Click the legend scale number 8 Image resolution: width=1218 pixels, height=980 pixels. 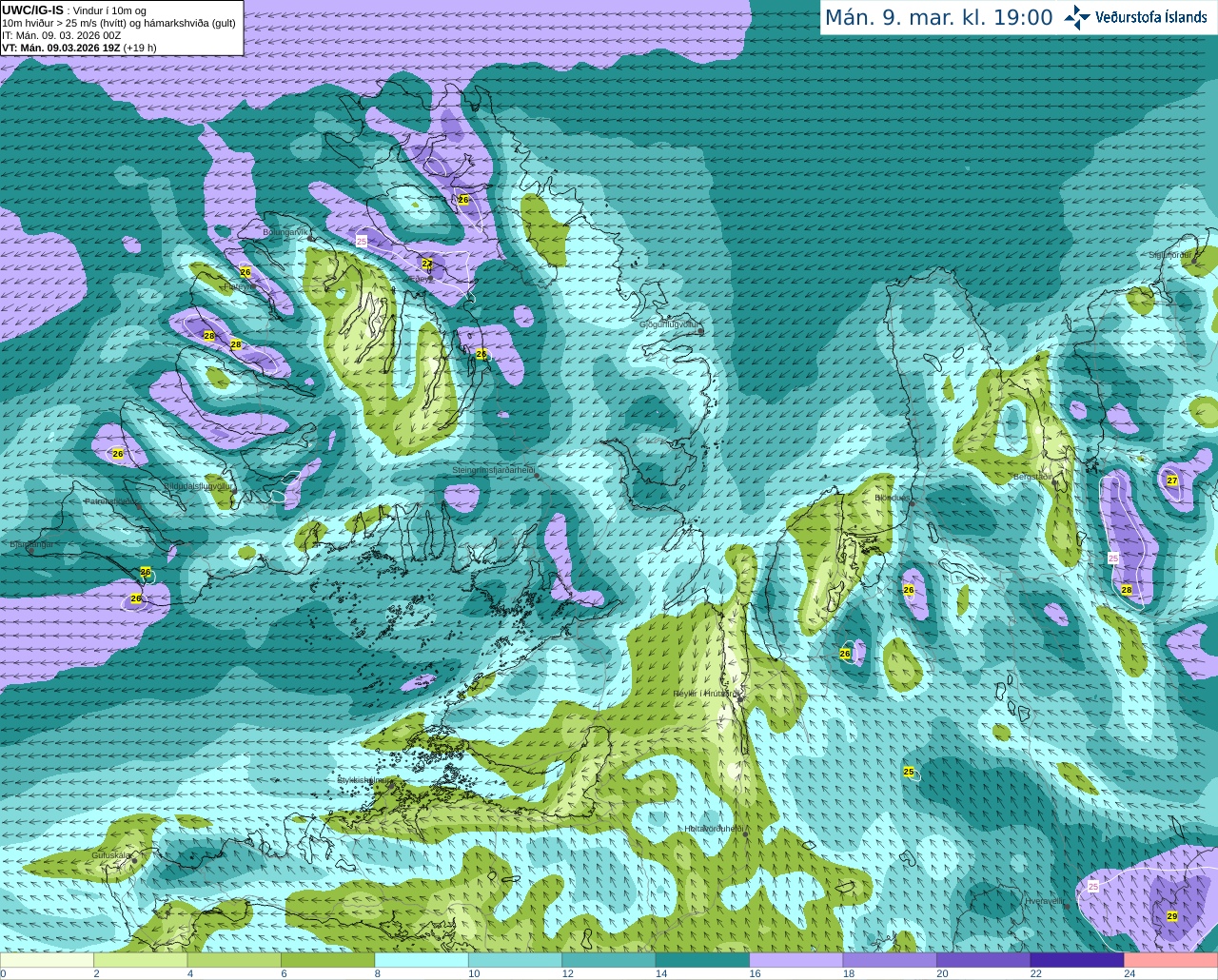377,973
